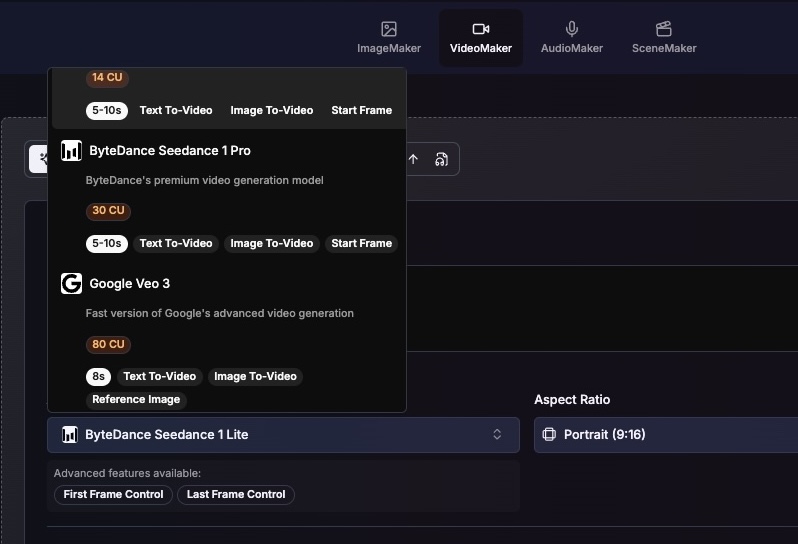Click 5-10s badge under Seedance 1 Pro
This screenshot has width=798, height=544.
pos(107,244)
